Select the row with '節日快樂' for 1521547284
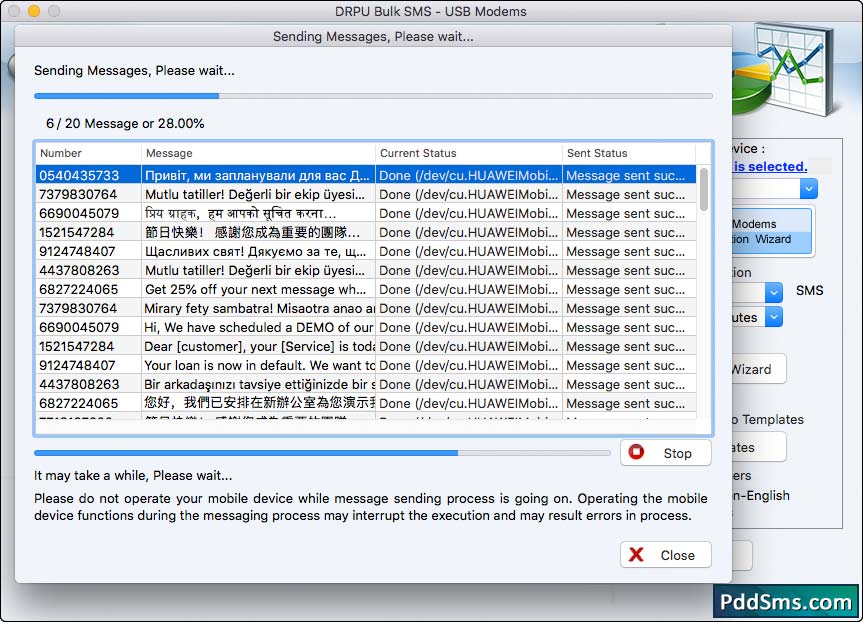 point(366,232)
